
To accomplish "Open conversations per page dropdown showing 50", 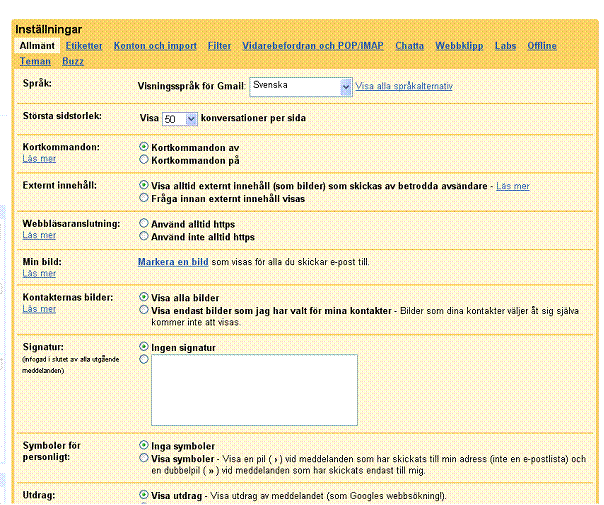I will (180, 119).
